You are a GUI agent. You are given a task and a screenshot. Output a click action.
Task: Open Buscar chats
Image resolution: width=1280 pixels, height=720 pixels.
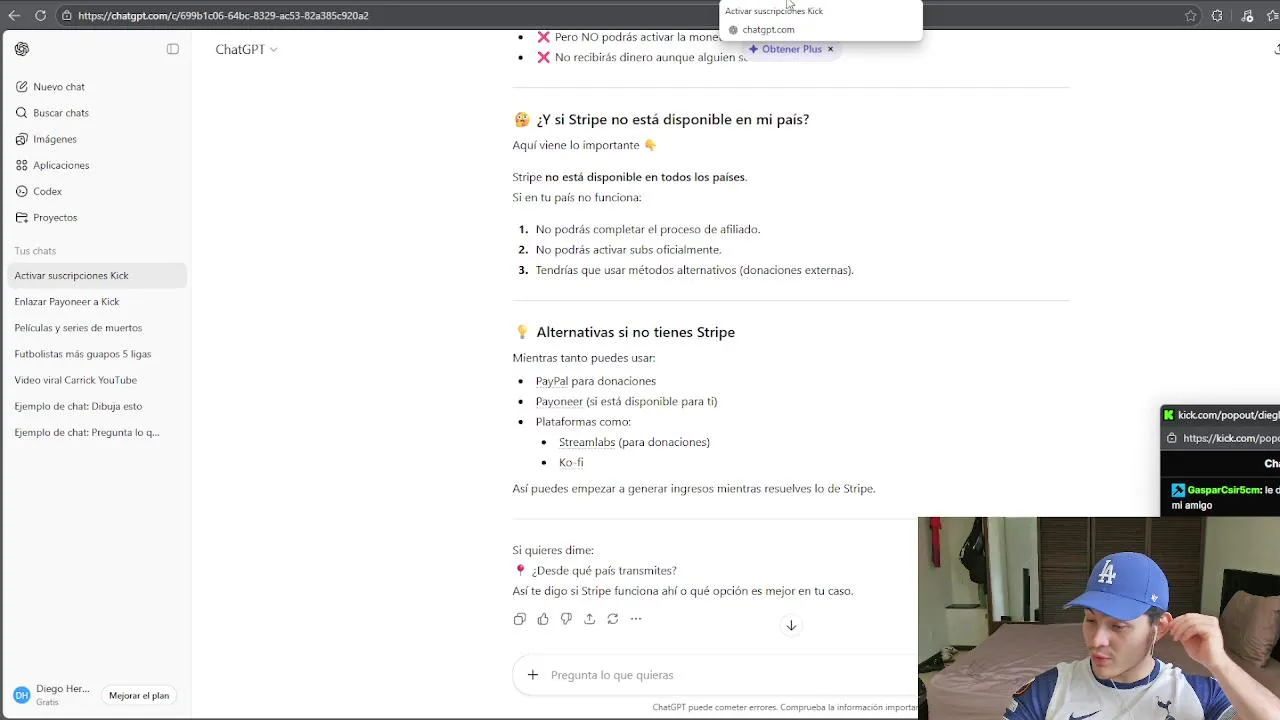(x=97, y=113)
